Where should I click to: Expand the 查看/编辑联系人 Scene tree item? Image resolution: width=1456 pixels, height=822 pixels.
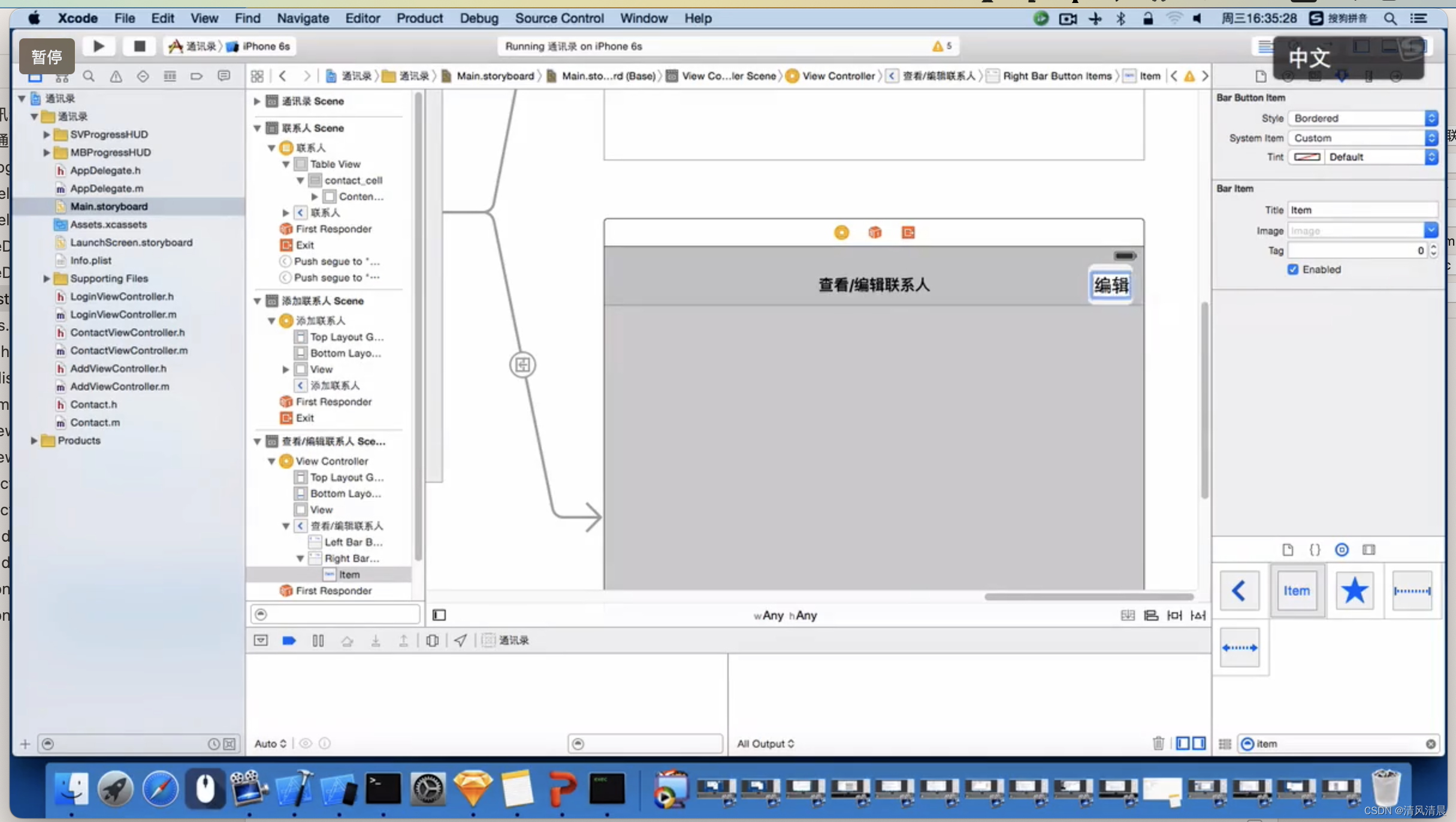click(x=257, y=441)
